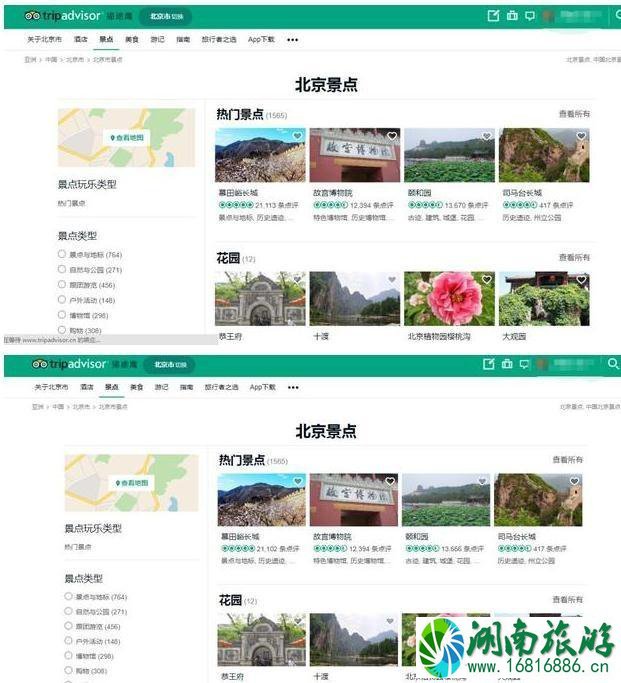Select 景点与地标 (764) radio in lower page
This screenshot has height=683, width=621.
pyautogui.click(x=68, y=596)
